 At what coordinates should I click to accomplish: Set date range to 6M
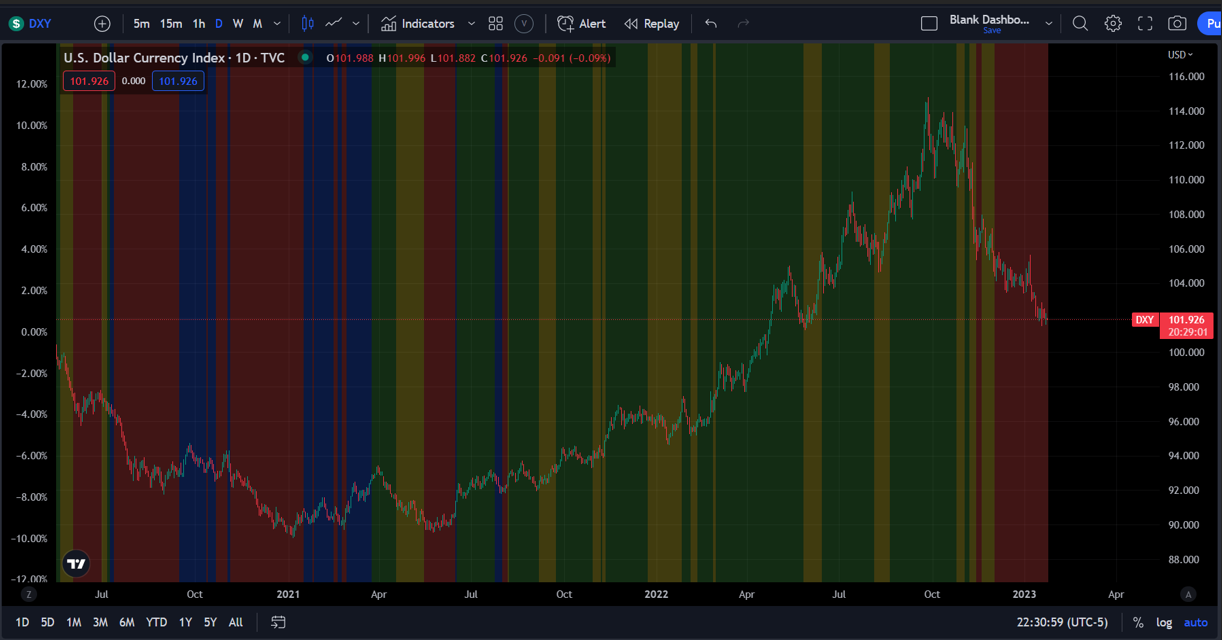(x=127, y=622)
